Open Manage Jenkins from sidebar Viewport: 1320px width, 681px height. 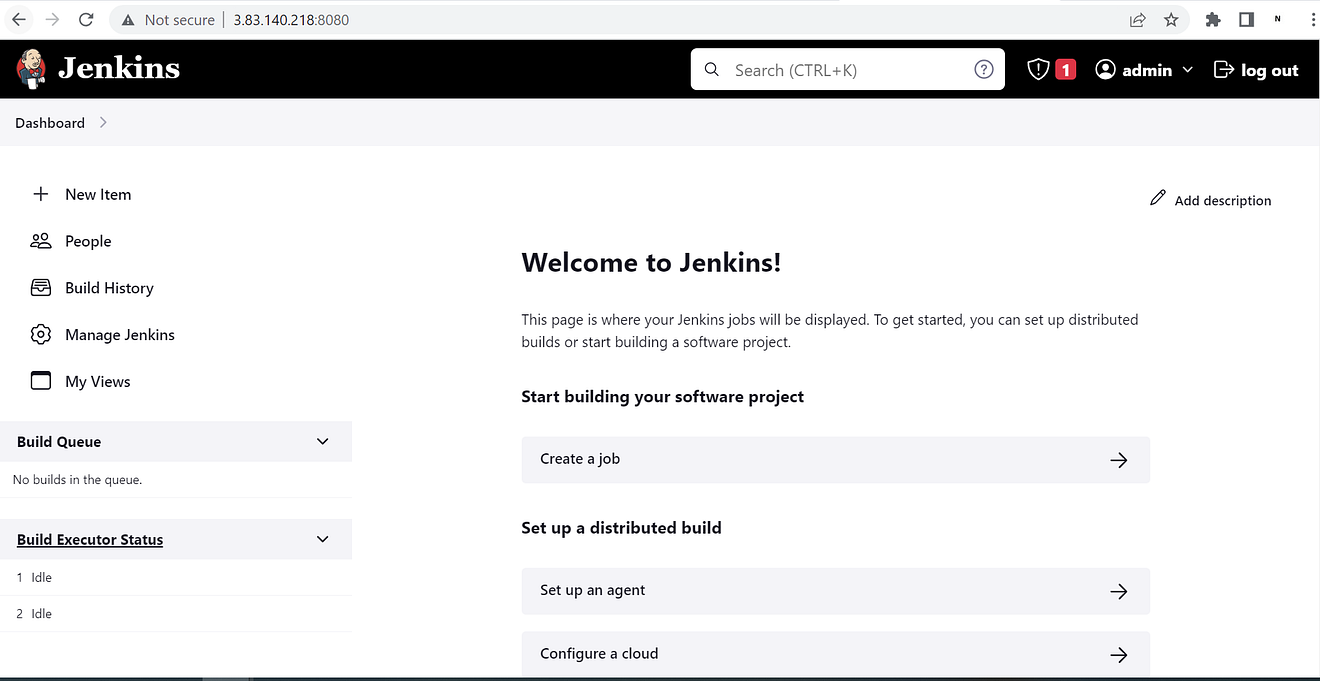pyautogui.click(x=120, y=335)
